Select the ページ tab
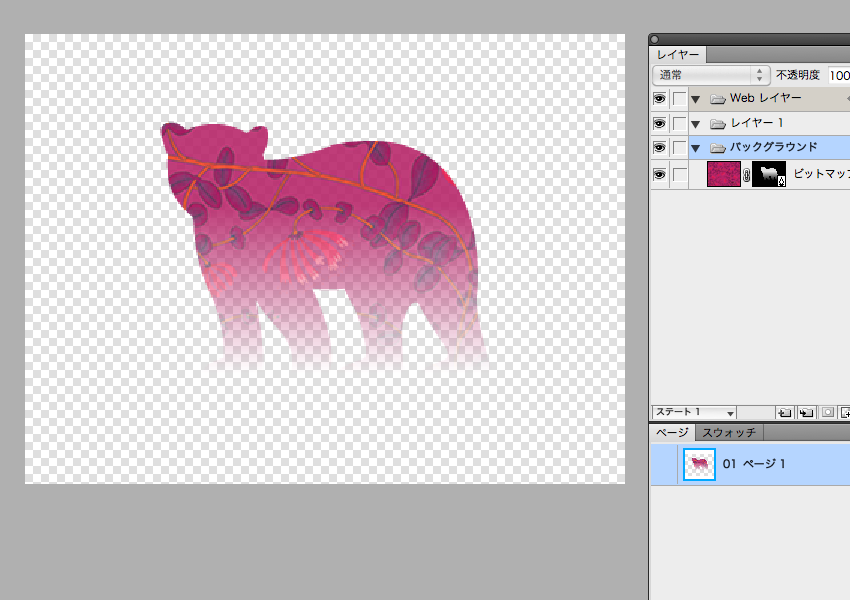This screenshot has height=600, width=850. tap(671, 433)
